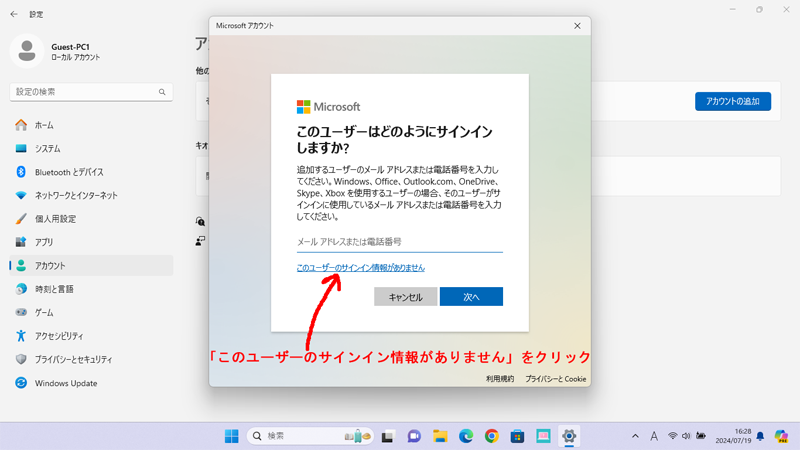The height and width of the screenshot is (450, 800).
Task: Open Copilot icon in taskbar corner
Action: [781, 436]
